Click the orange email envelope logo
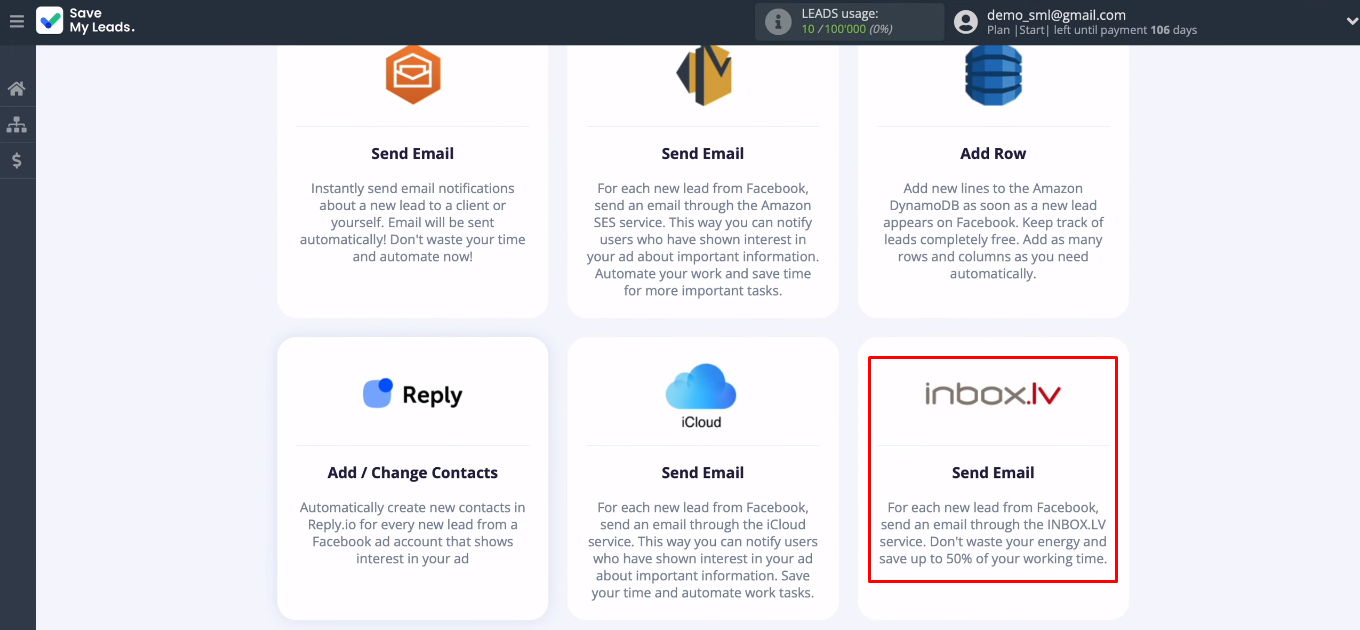Viewport: 1360px width, 630px height. coord(413,75)
